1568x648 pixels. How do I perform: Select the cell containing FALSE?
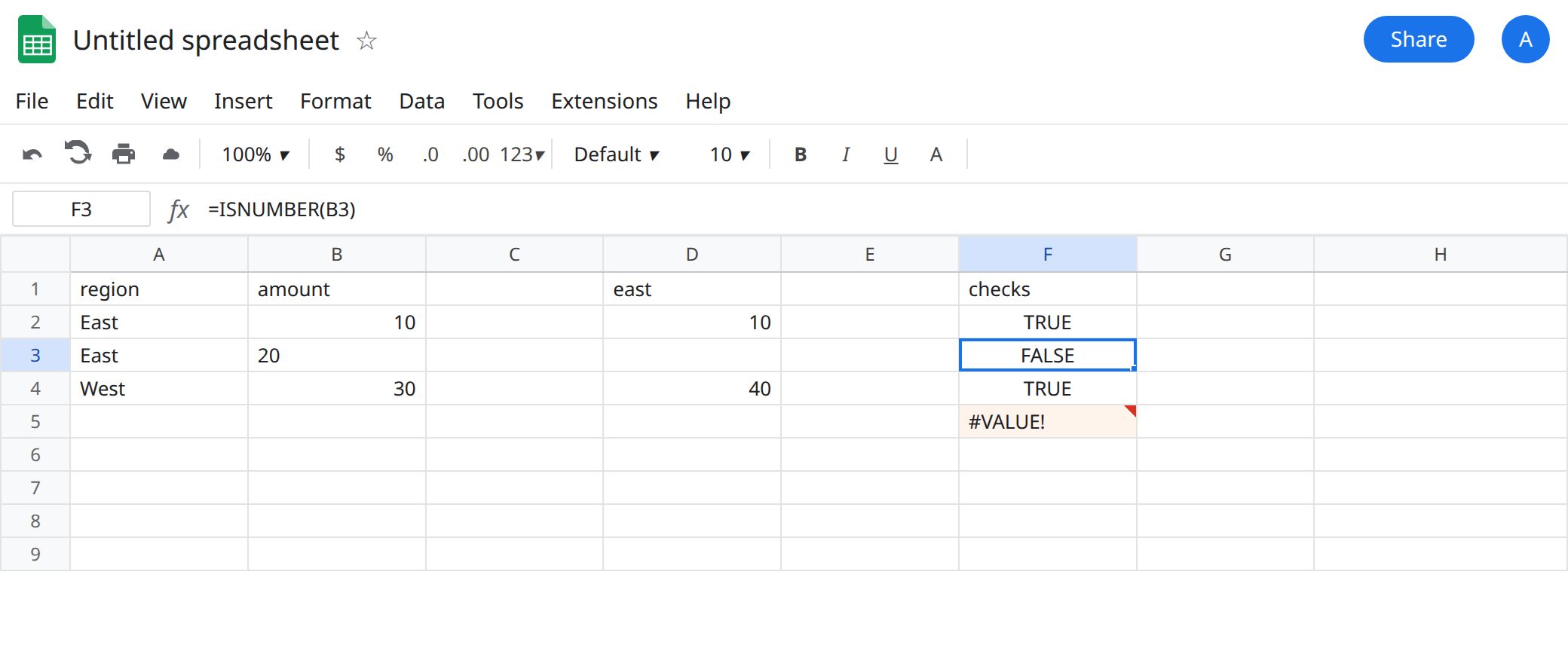[1047, 355]
